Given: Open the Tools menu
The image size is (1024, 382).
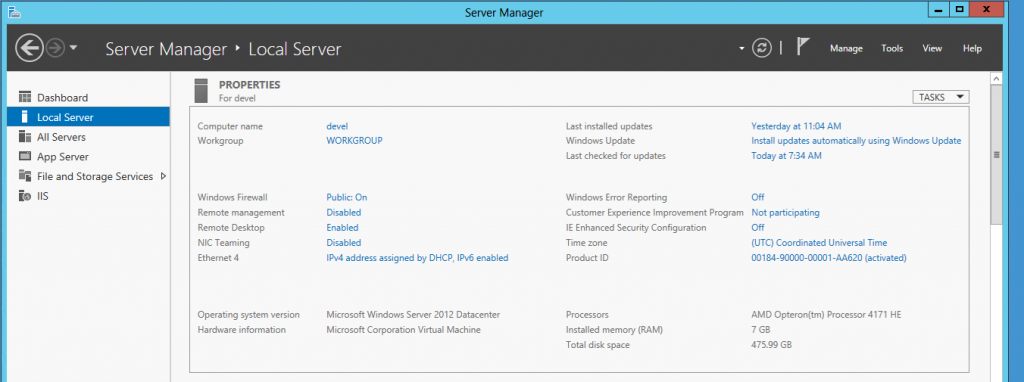Looking at the screenshot, I should (891, 48).
